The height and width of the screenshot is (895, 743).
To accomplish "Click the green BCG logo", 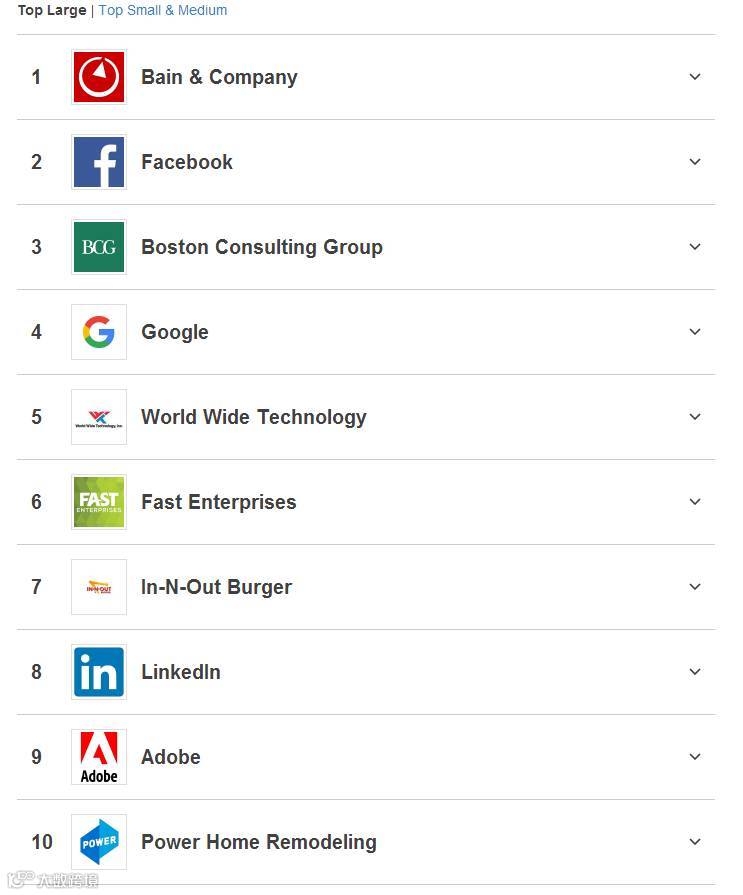I will coord(99,247).
